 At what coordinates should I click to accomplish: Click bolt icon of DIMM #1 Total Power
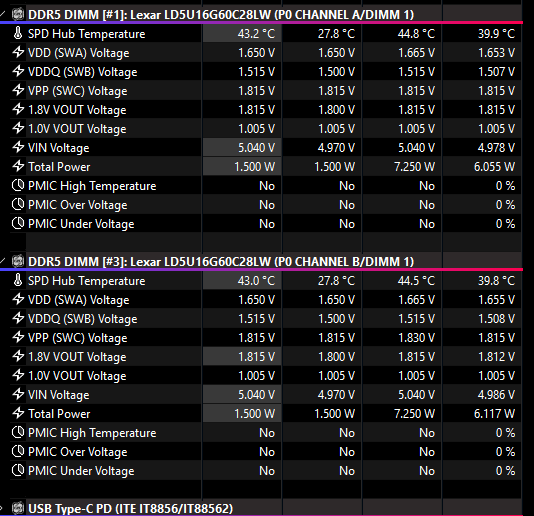tap(18, 167)
